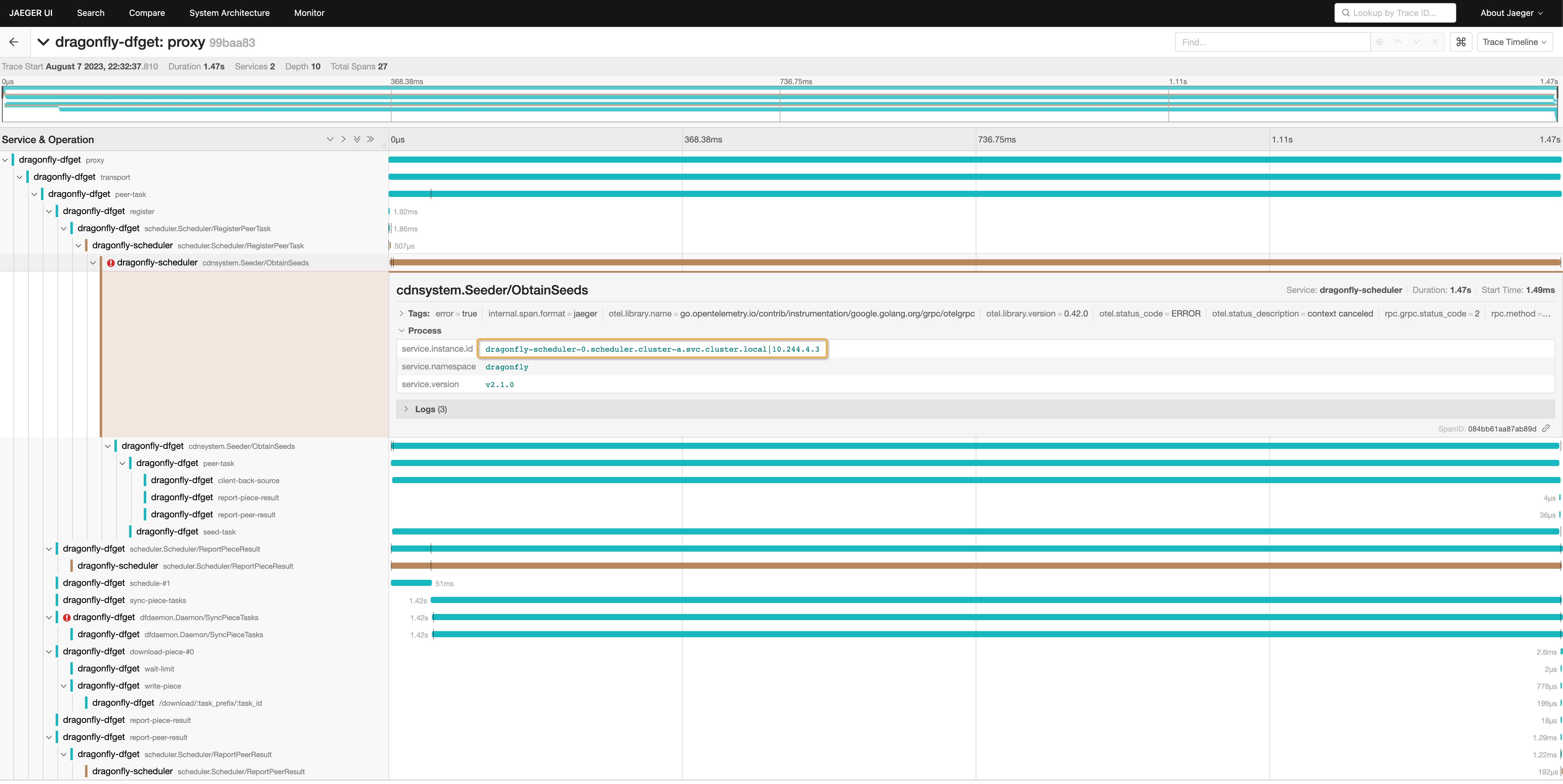Click service.instance.id value text
Viewport: 1563px width, 784px height.
(x=652, y=349)
